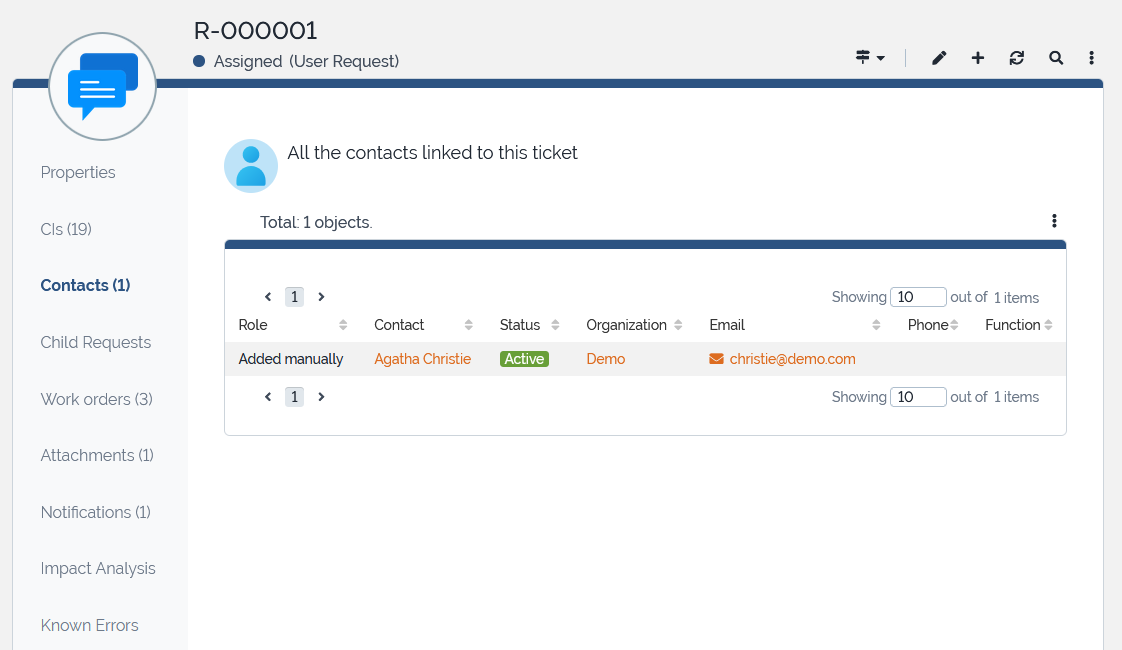The image size is (1122, 650).
Task: Click the magnifier search icon
Action: pyautogui.click(x=1056, y=58)
